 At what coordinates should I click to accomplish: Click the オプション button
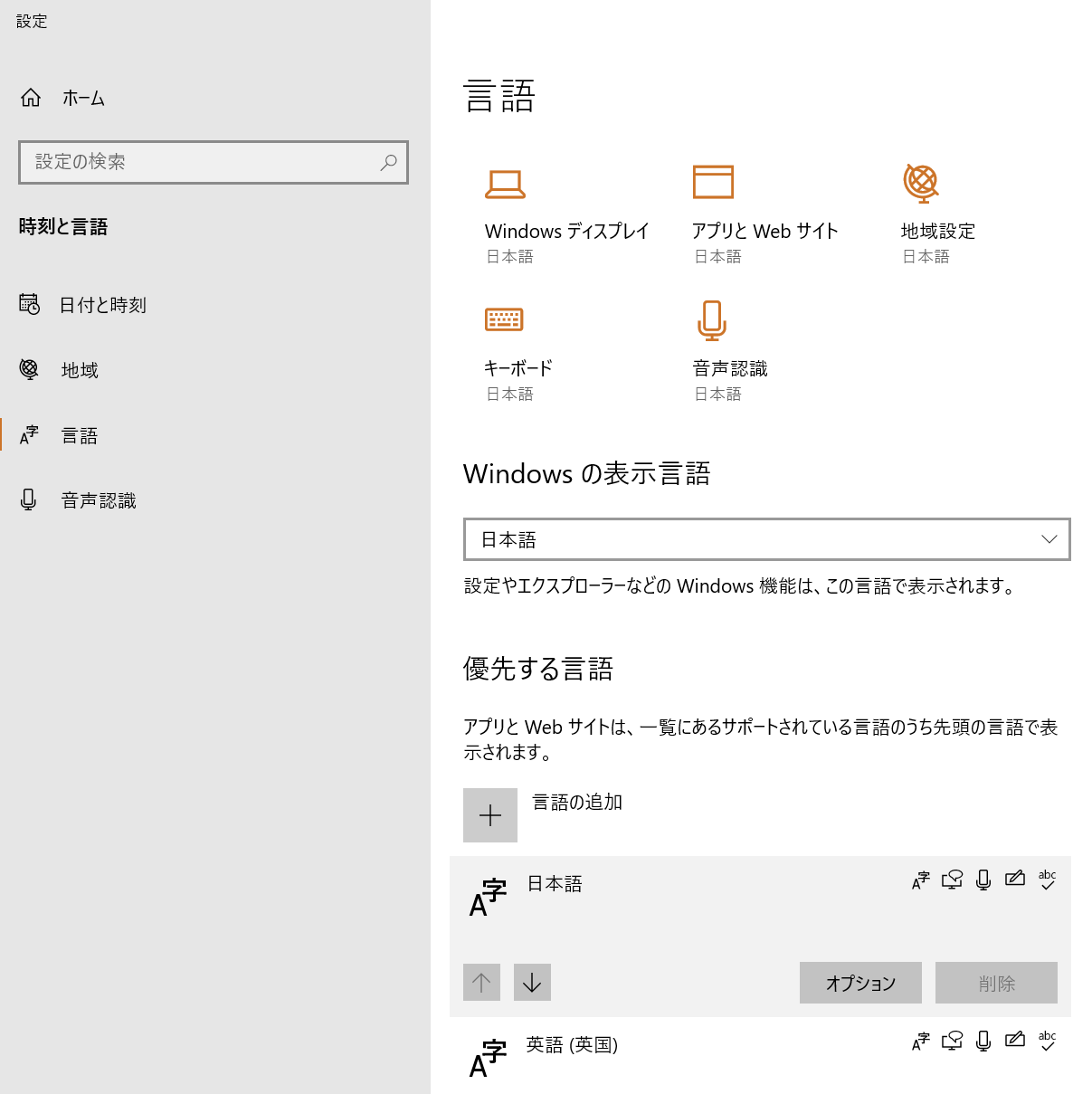(860, 983)
